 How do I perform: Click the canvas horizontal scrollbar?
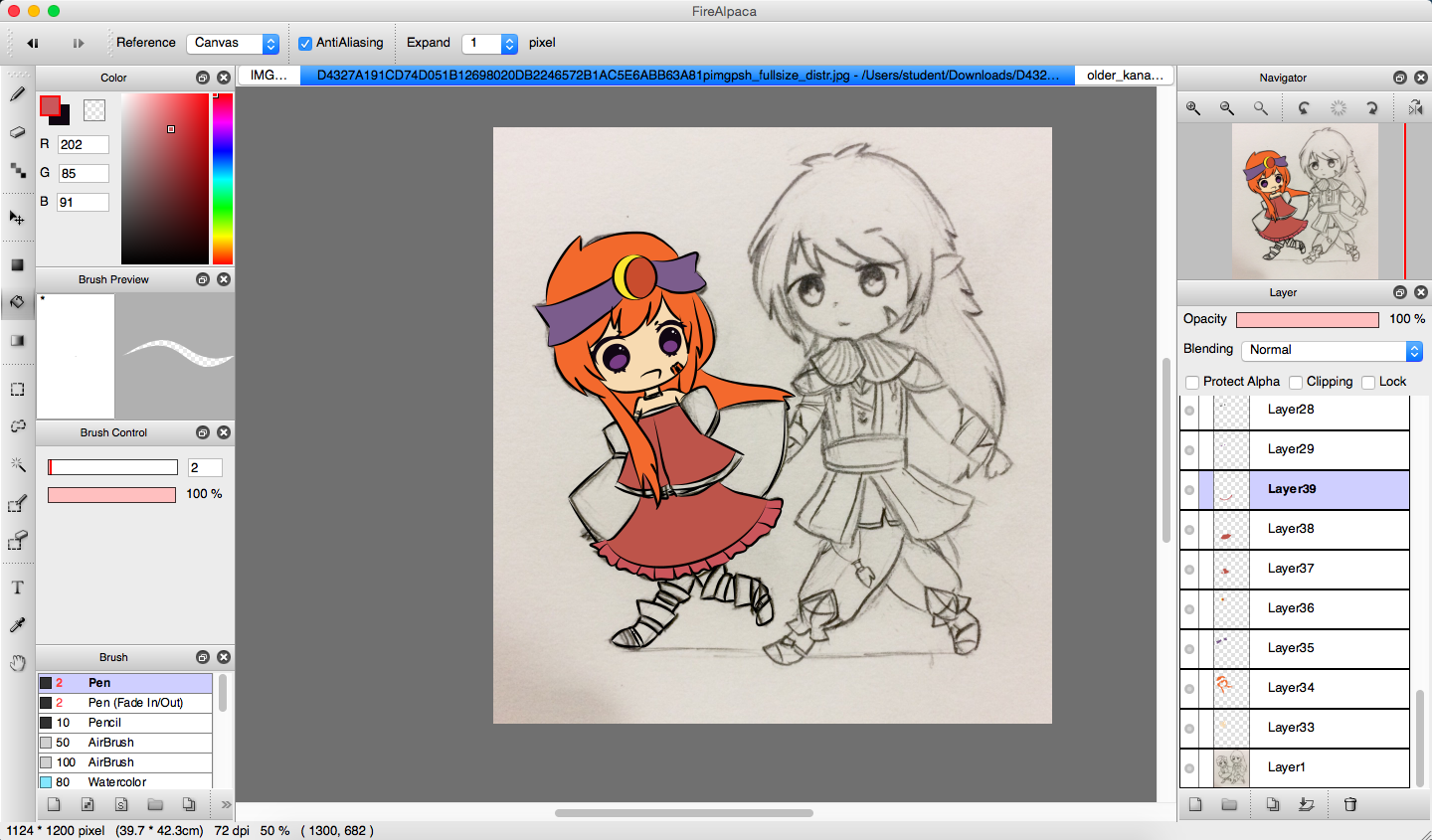(x=684, y=813)
